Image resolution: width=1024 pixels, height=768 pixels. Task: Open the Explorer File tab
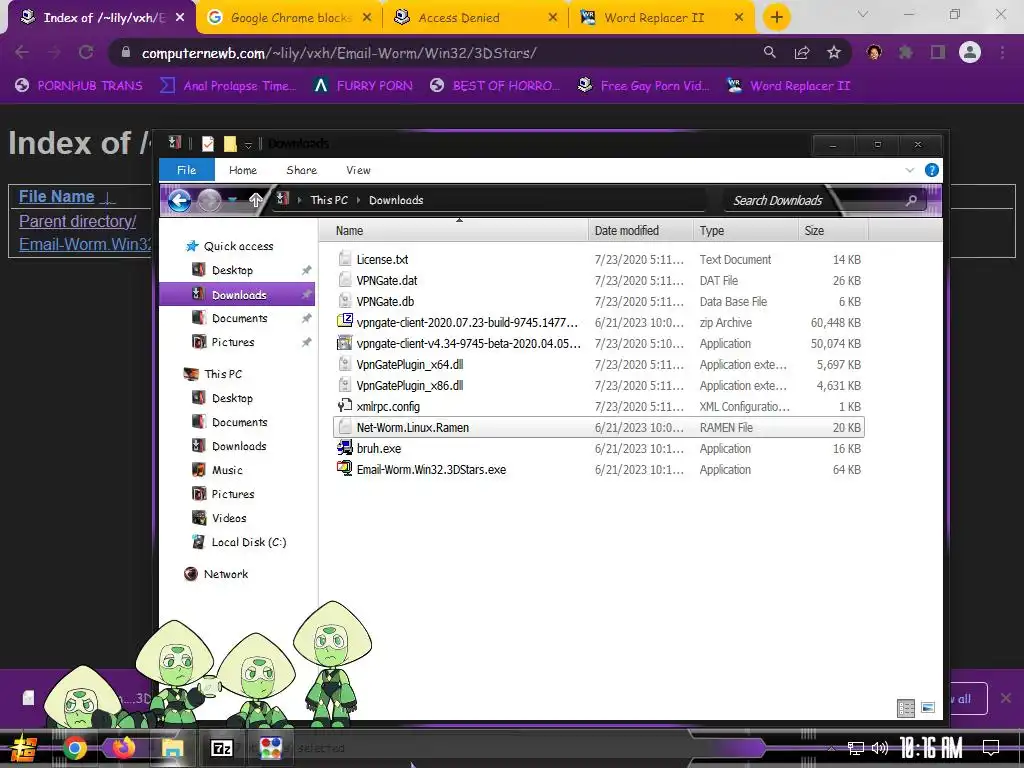187,170
